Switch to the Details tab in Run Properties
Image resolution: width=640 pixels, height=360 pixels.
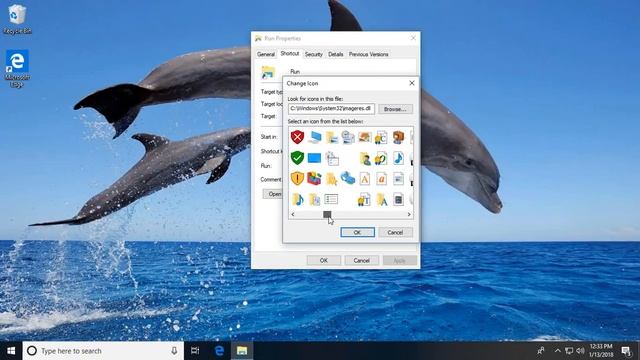pyautogui.click(x=336, y=54)
